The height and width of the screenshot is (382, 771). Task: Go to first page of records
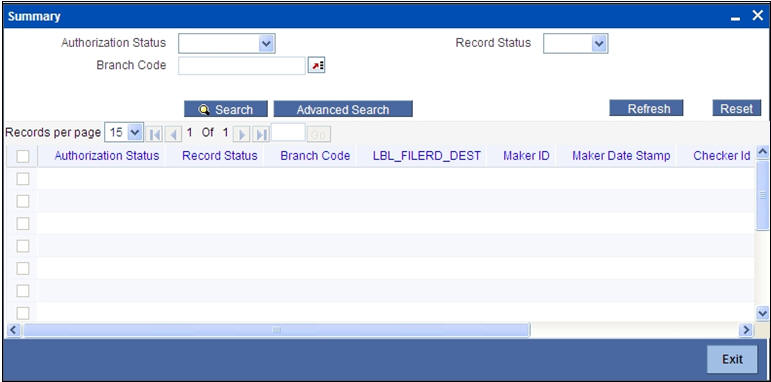[x=154, y=134]
